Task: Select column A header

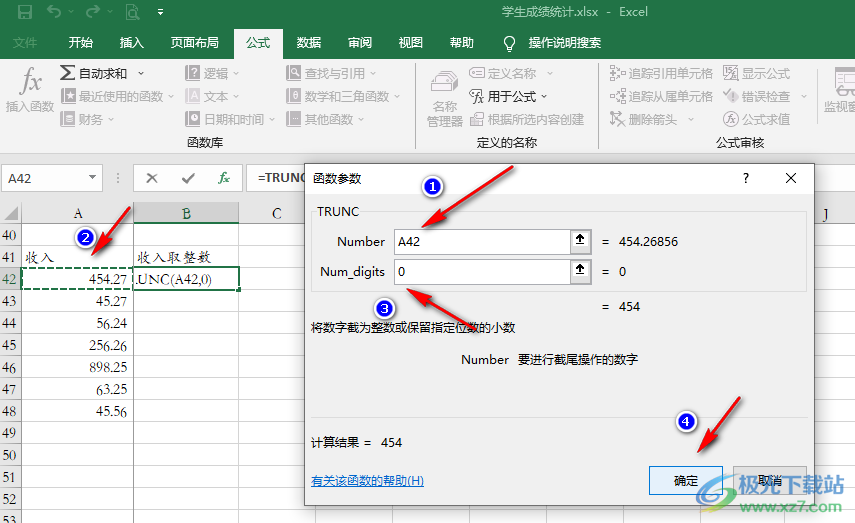Action: [x=77, y=213]
